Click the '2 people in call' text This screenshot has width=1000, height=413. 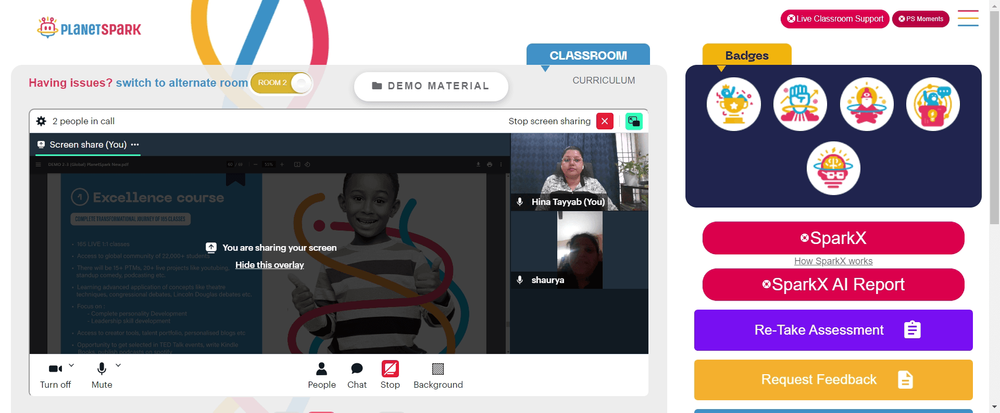click(x=84, y=121)
